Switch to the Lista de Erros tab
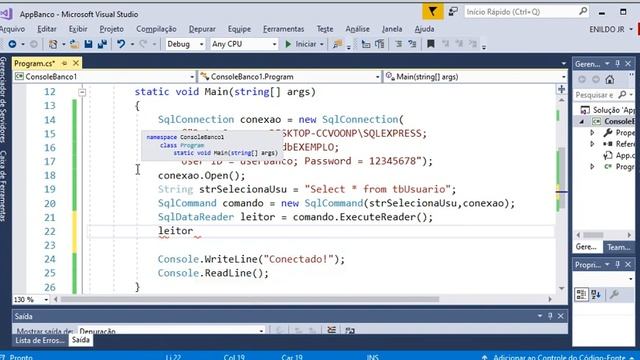Image resolution: width=640 pixels, height=360 pixels. point(40,340)
